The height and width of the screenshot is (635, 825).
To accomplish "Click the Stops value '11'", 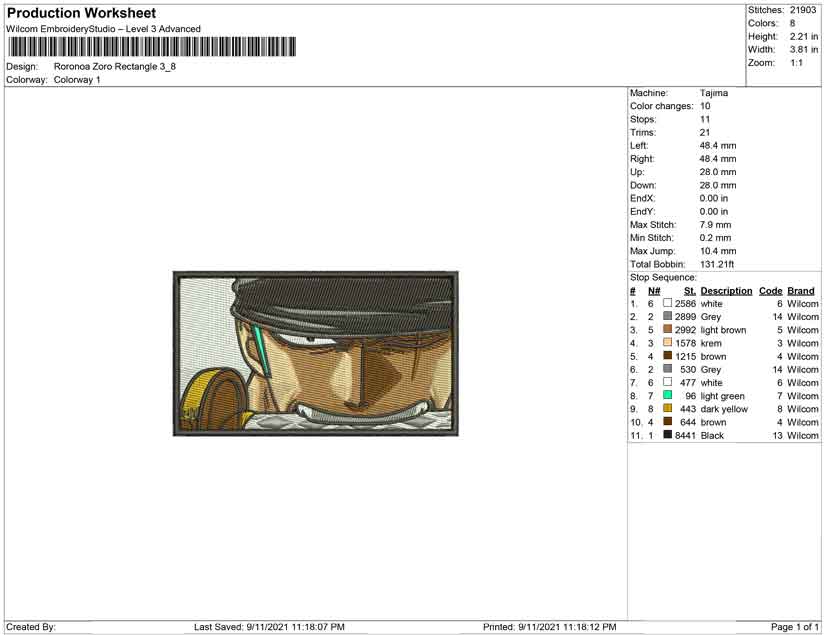I will pyautogui.click(x=705, y=119).
